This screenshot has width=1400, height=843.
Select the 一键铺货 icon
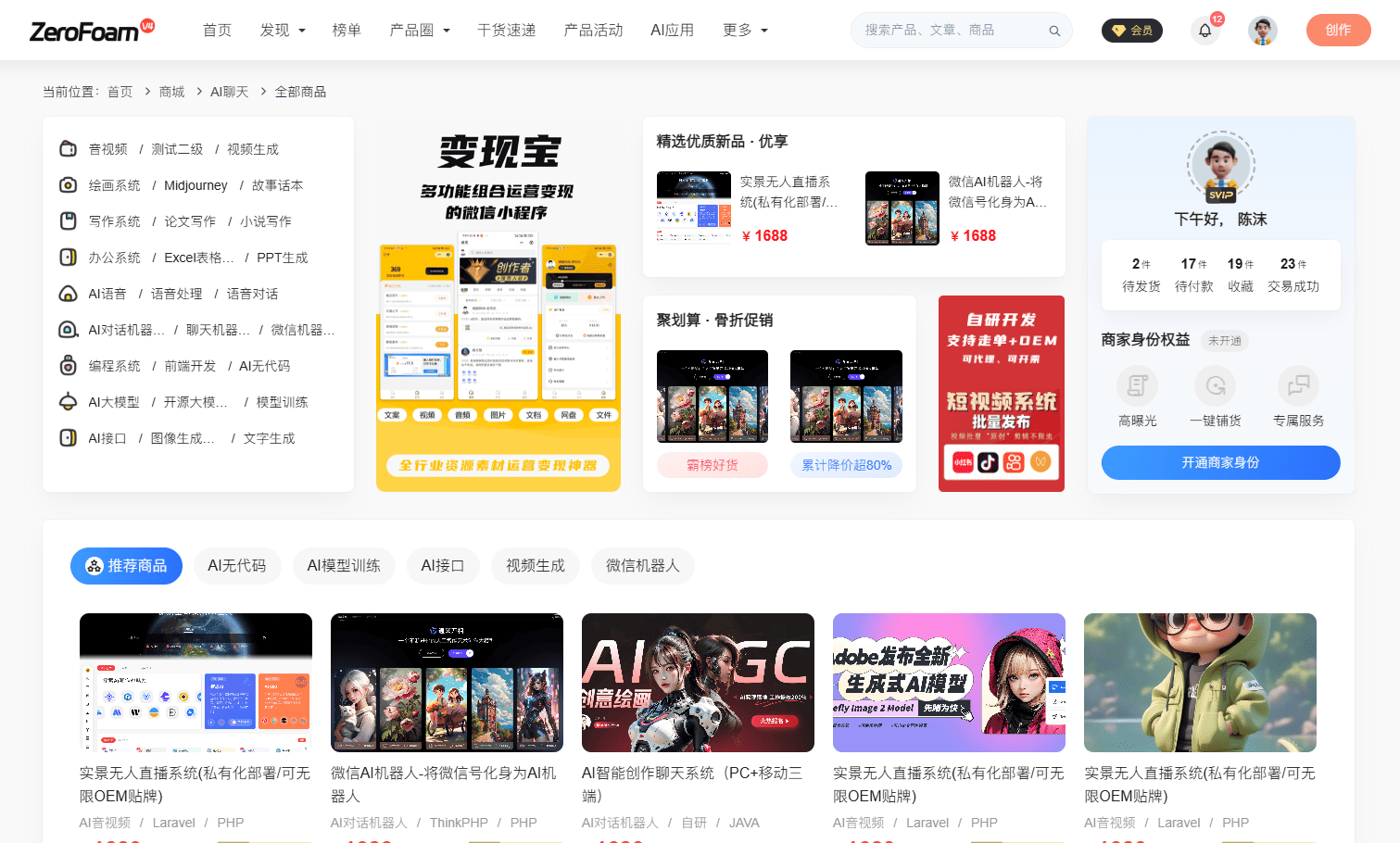point(1215,385)
